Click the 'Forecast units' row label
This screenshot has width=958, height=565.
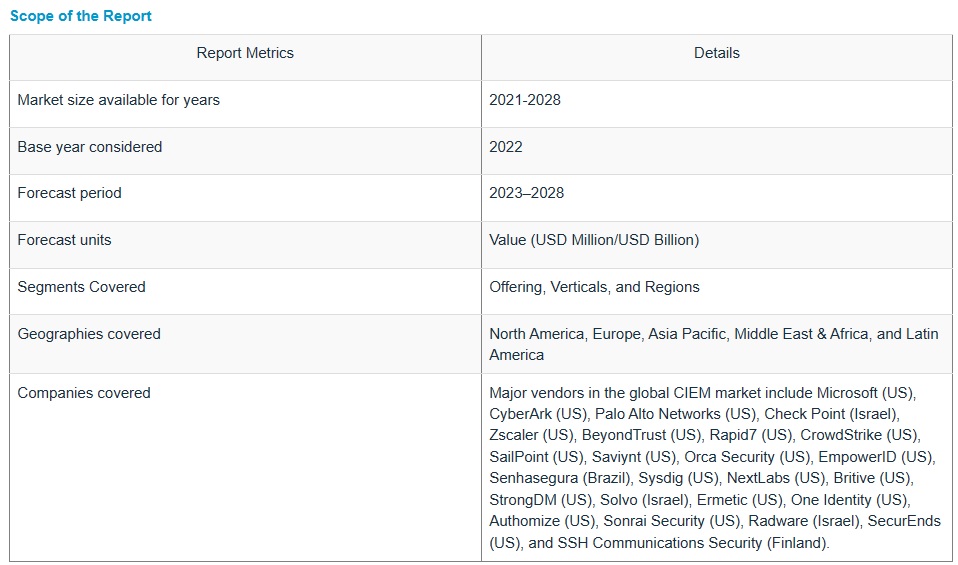[64, 240]
